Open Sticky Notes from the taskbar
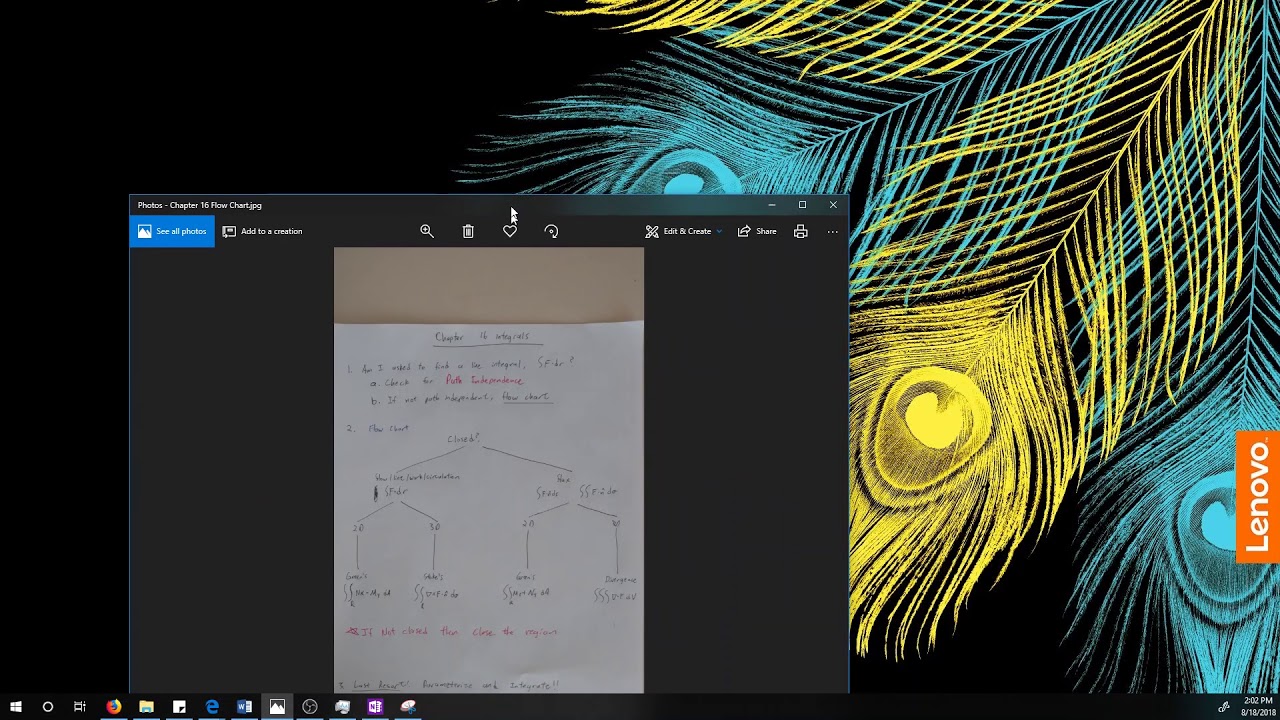1280x720 pixels. 179,707
